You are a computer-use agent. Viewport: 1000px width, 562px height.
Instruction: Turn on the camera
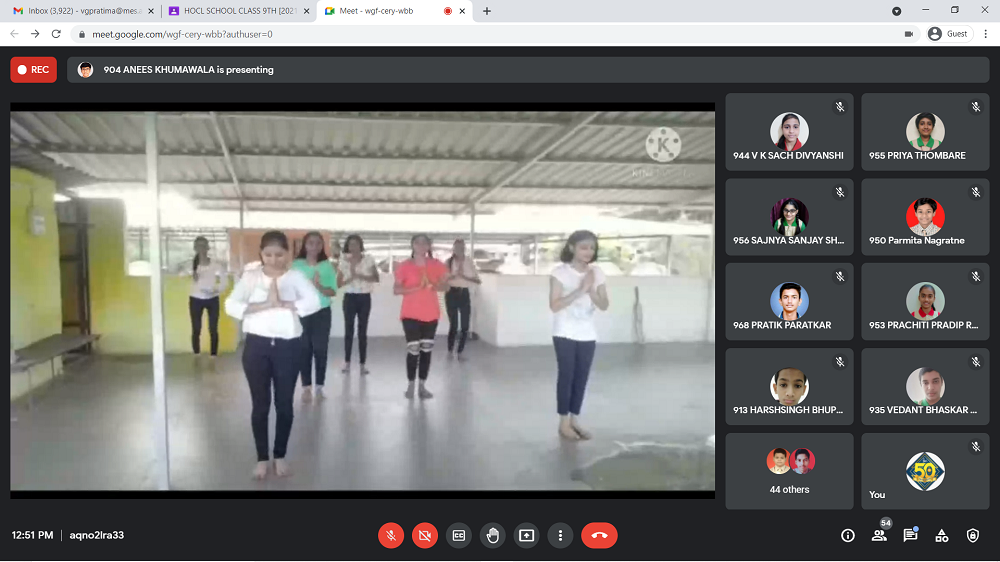pyautogui.click(x=425, y=535)
